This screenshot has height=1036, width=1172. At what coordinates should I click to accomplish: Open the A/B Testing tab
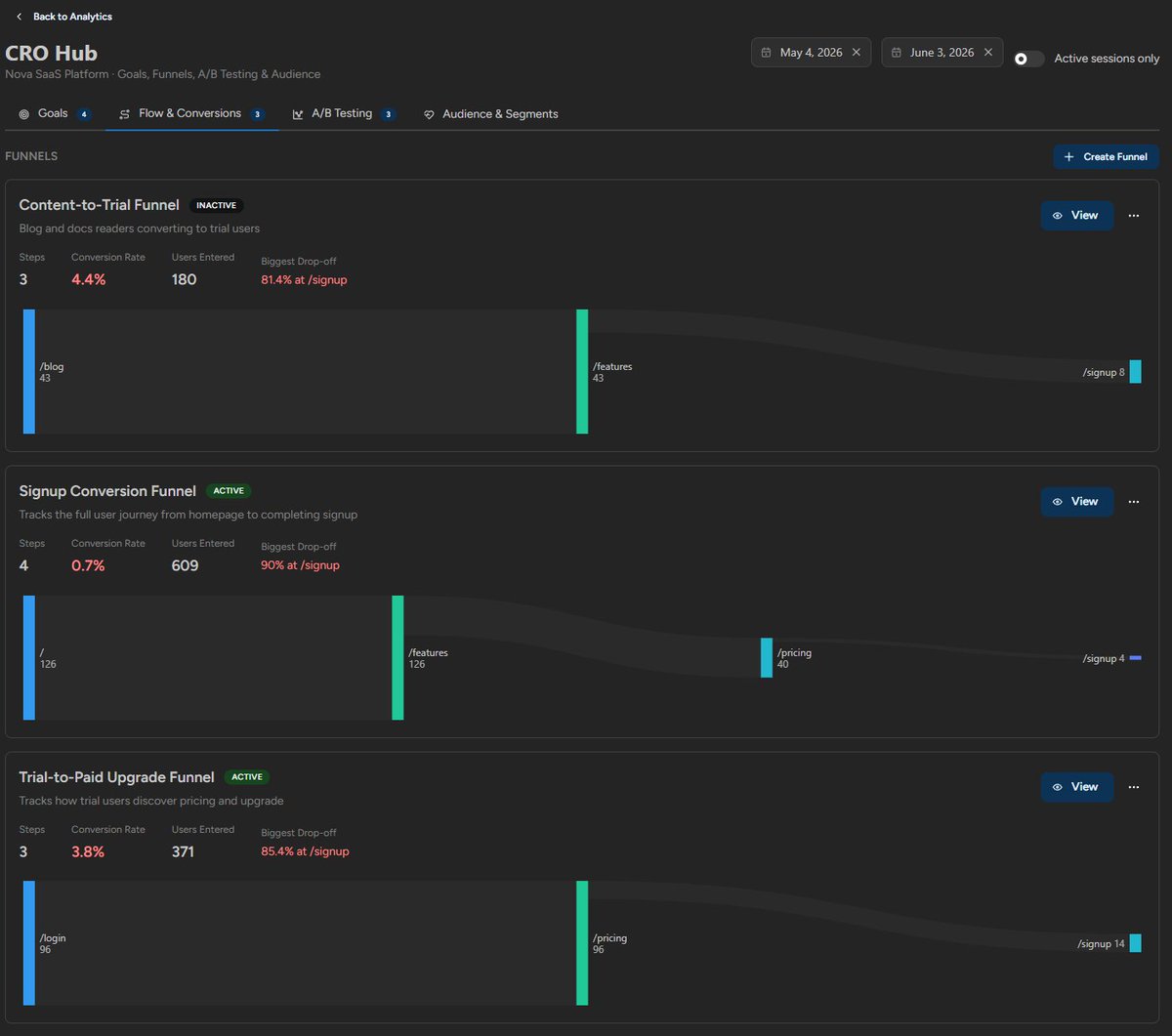pos(343,113)
